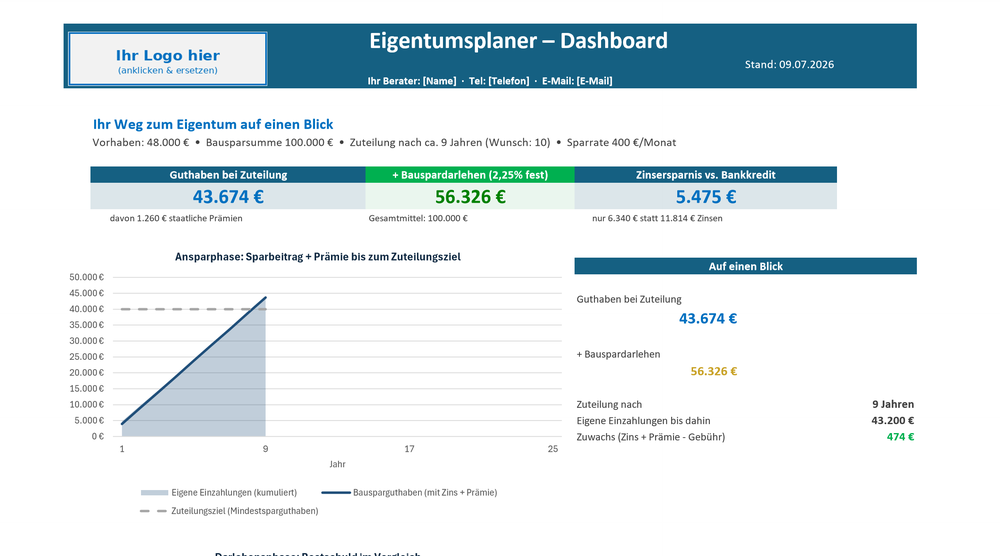
Task: Click 'davon 1.260 € staatliche Prämien' note
Action: click(x=176, y=218)
